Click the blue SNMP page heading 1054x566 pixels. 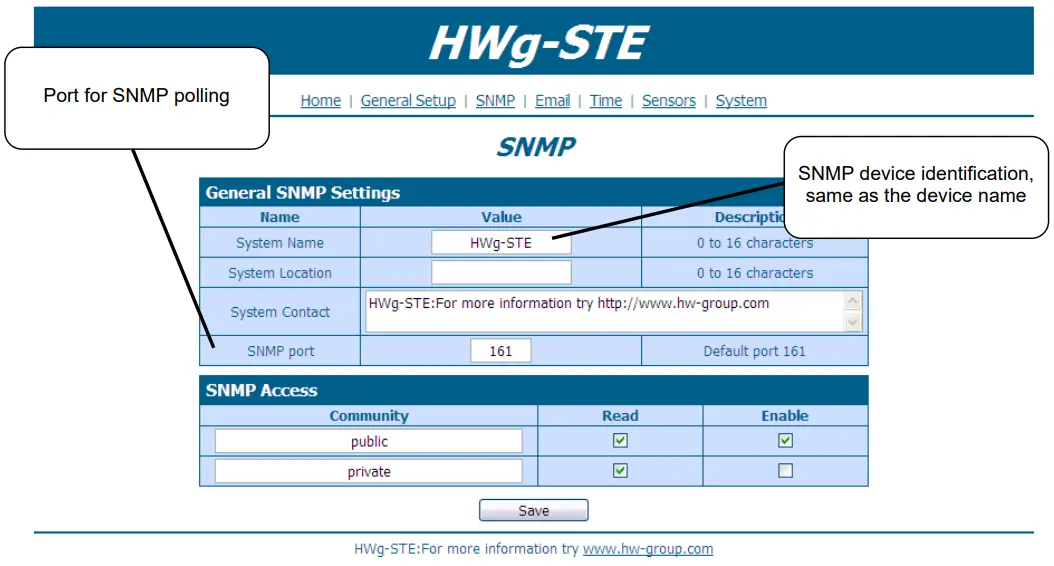point(536,147)
